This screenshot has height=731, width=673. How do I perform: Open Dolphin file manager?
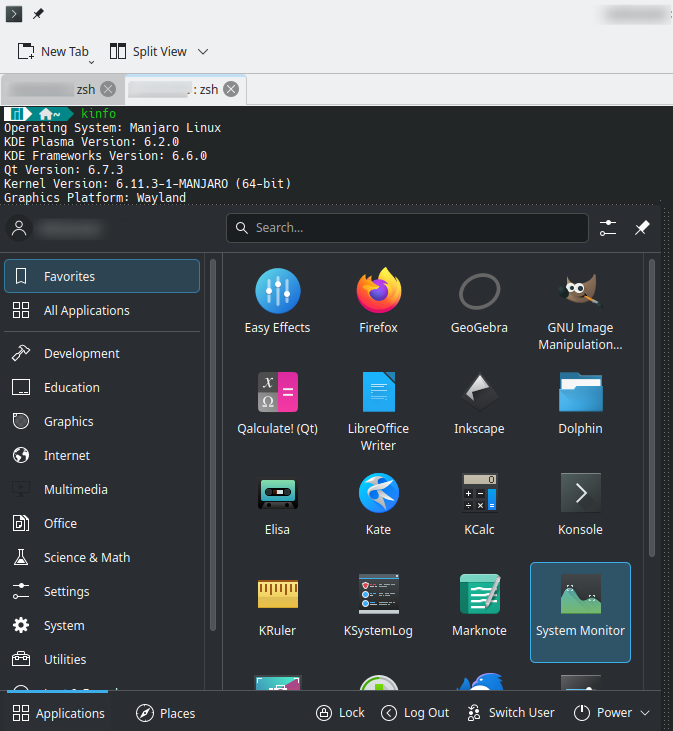[580, 402]
